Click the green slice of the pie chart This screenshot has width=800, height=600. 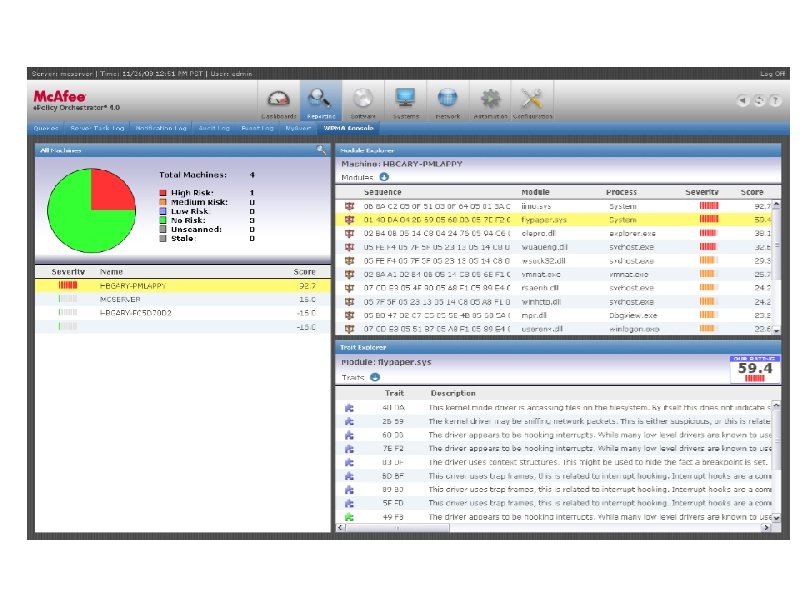(x=77, y=224)
